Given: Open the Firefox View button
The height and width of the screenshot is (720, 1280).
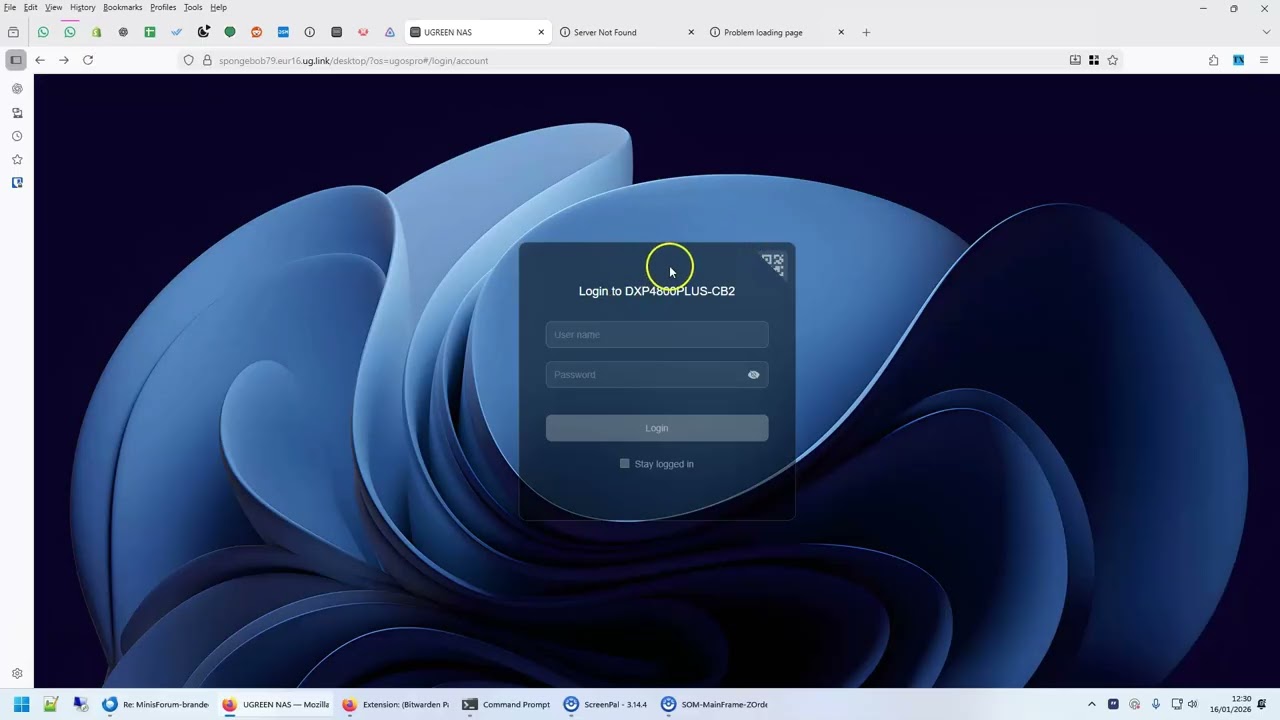Looking at the screenshot, I should coord(13,32).
